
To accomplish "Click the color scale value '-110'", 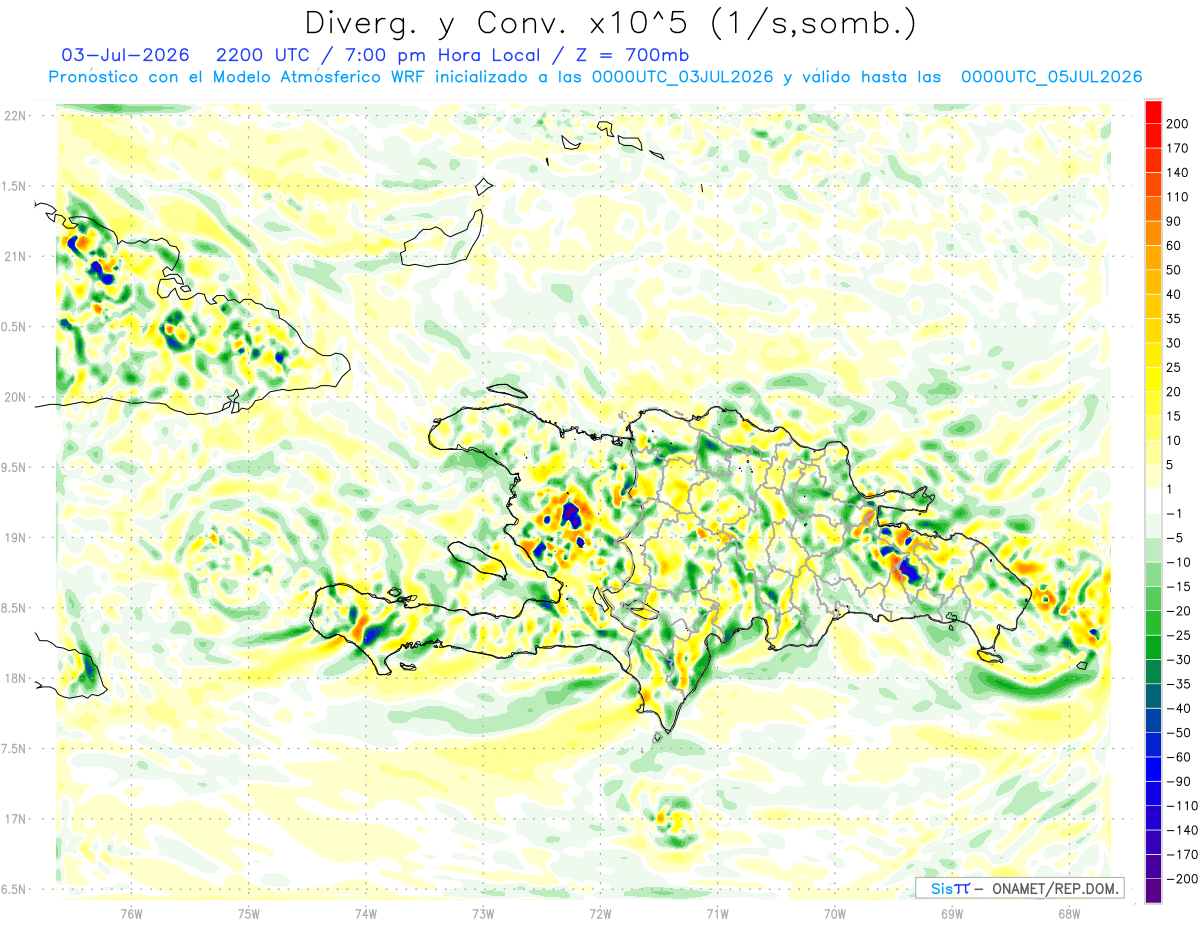I will pyautogui.click(x=1181, y=806).
